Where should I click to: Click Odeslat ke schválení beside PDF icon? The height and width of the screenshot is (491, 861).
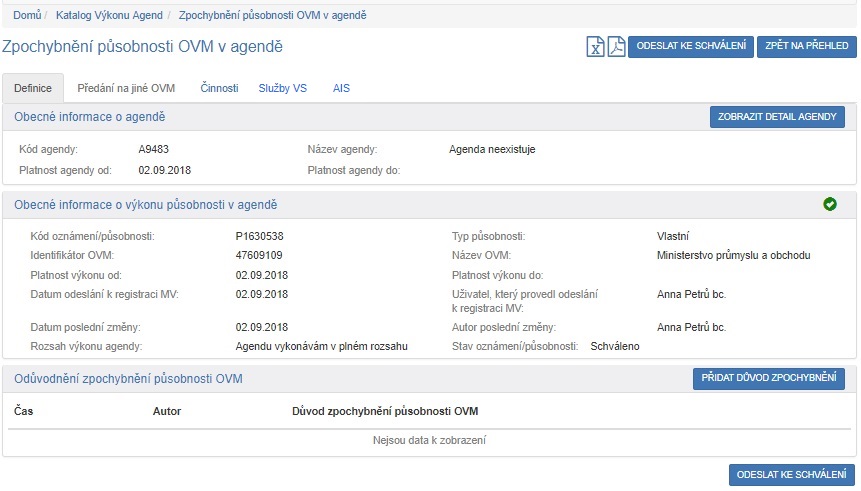click(x=690, y=47)
